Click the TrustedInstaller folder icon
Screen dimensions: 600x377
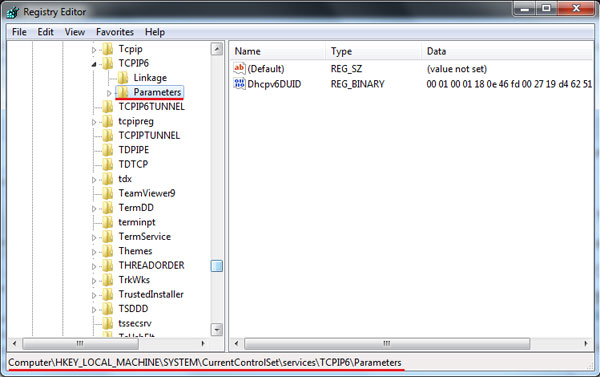click(108, 294)
